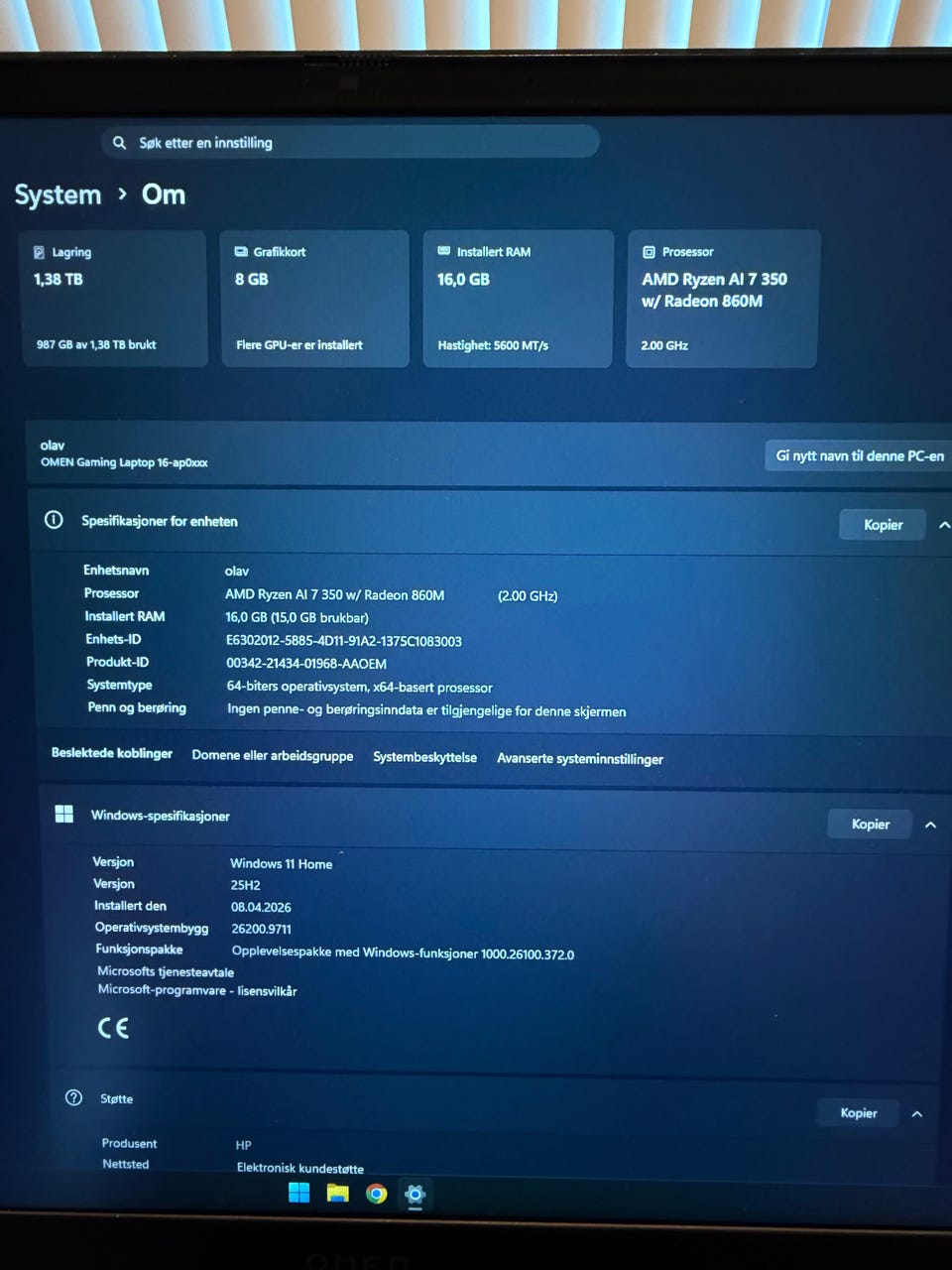Click the search magnifier icon

[x=119, y=143]
